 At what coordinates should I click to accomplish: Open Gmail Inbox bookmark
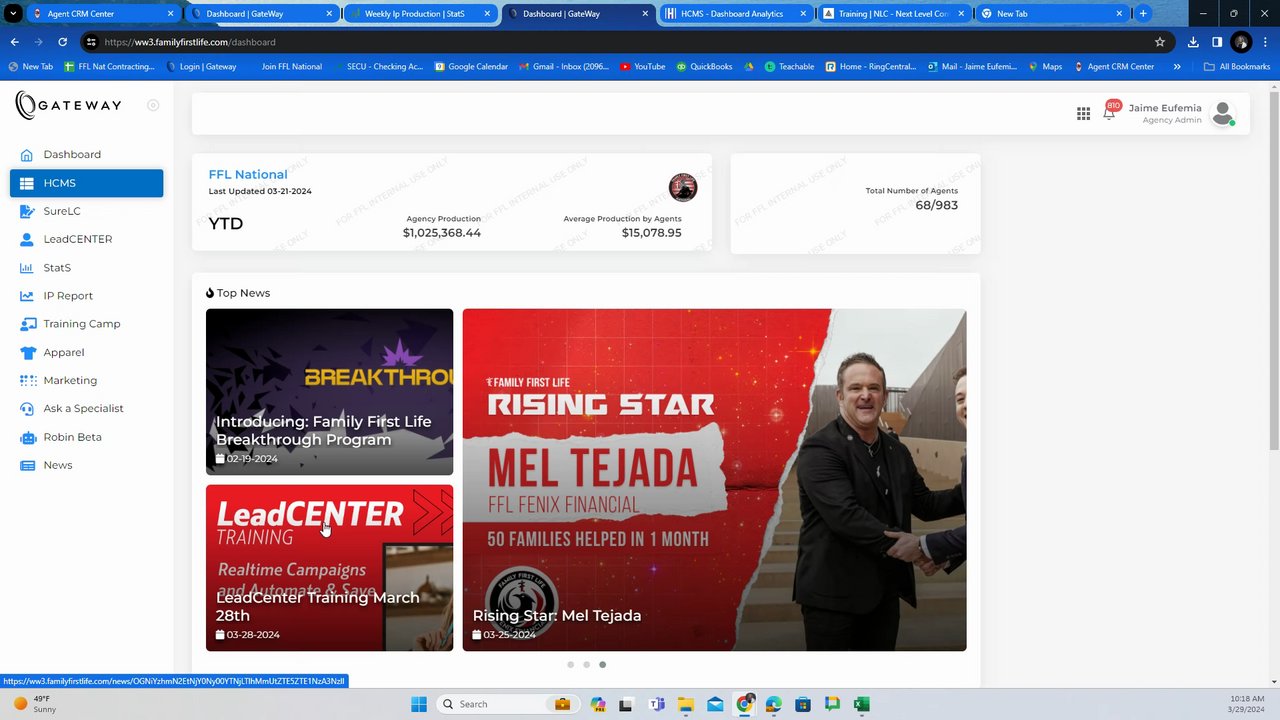click(564, 67)
